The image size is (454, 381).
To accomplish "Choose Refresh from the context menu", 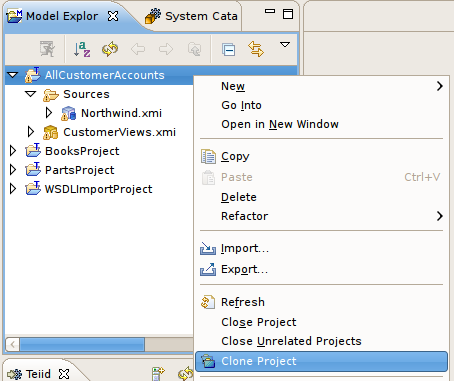I will click(321, 302).
